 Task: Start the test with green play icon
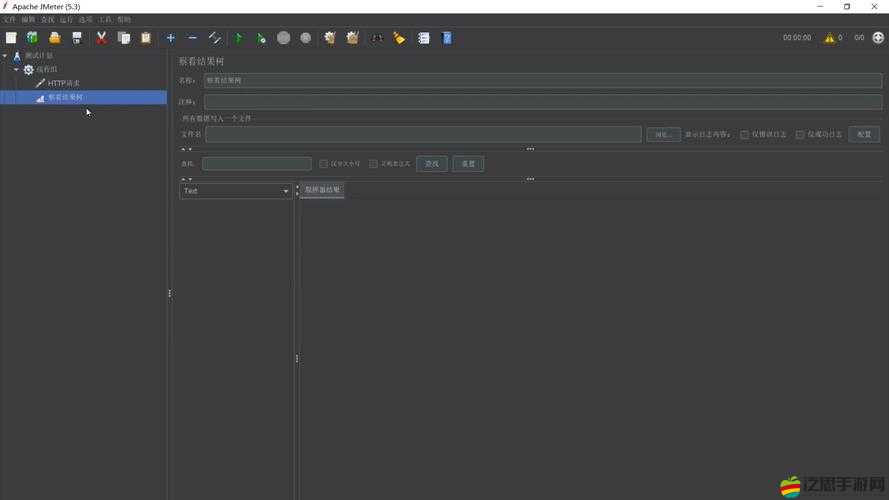(238, 38)
